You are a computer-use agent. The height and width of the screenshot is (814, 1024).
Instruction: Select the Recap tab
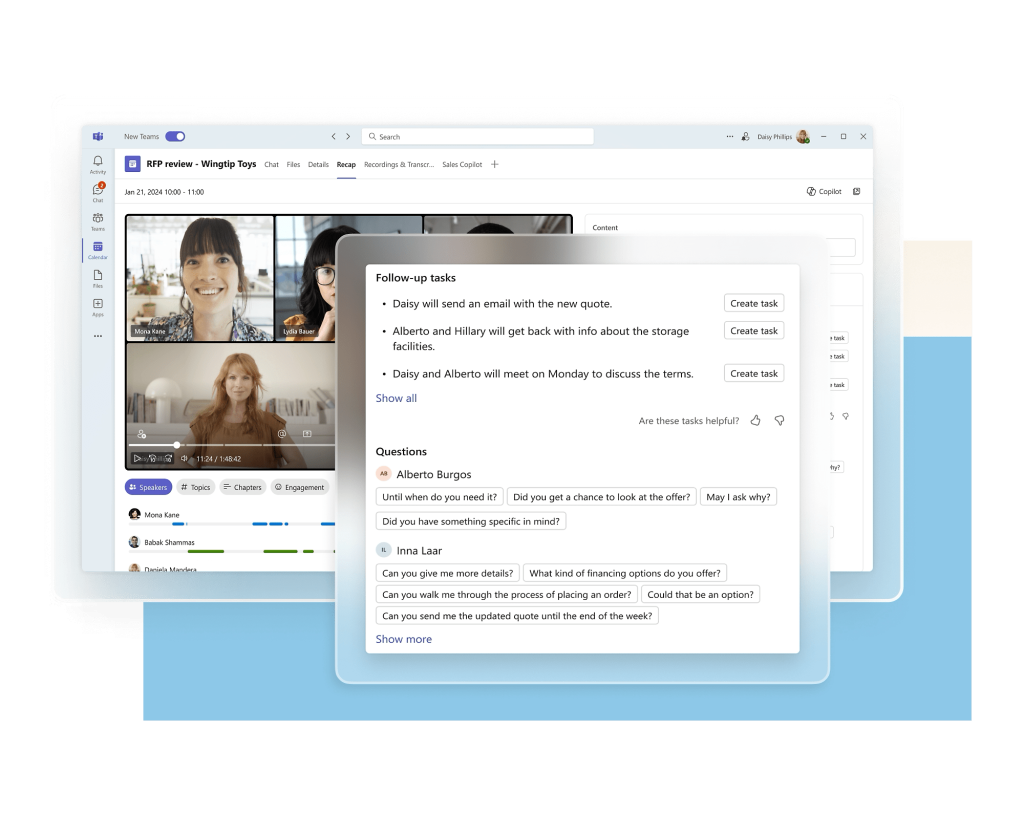[346, 165]
